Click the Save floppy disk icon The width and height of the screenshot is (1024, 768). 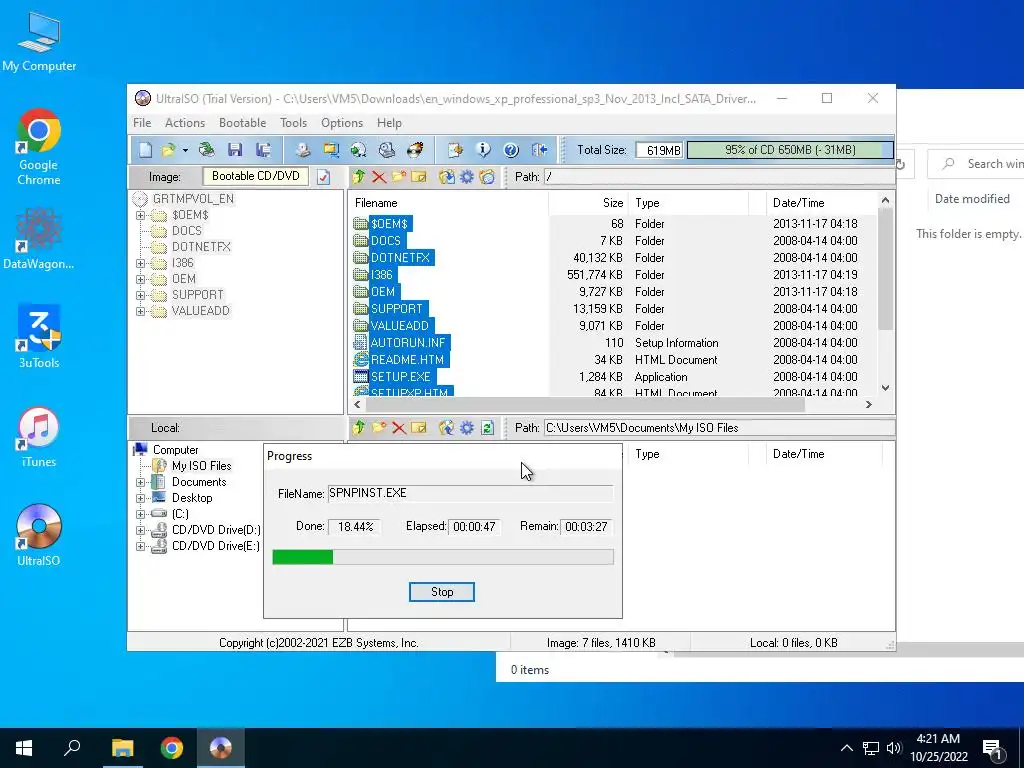(235, 150)
